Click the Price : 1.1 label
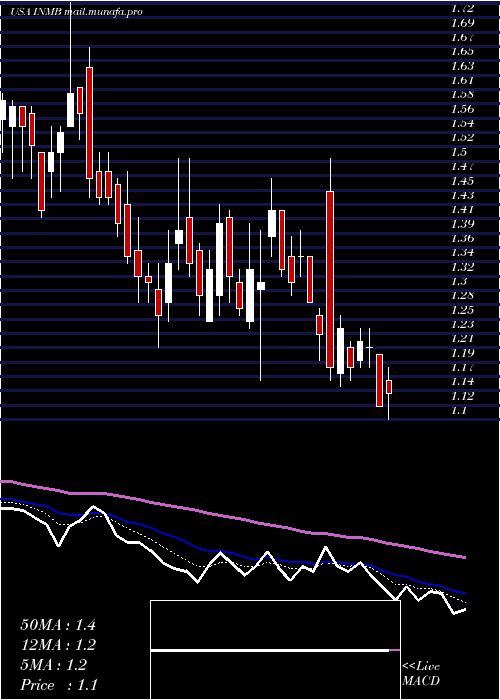 coord(59,685)
